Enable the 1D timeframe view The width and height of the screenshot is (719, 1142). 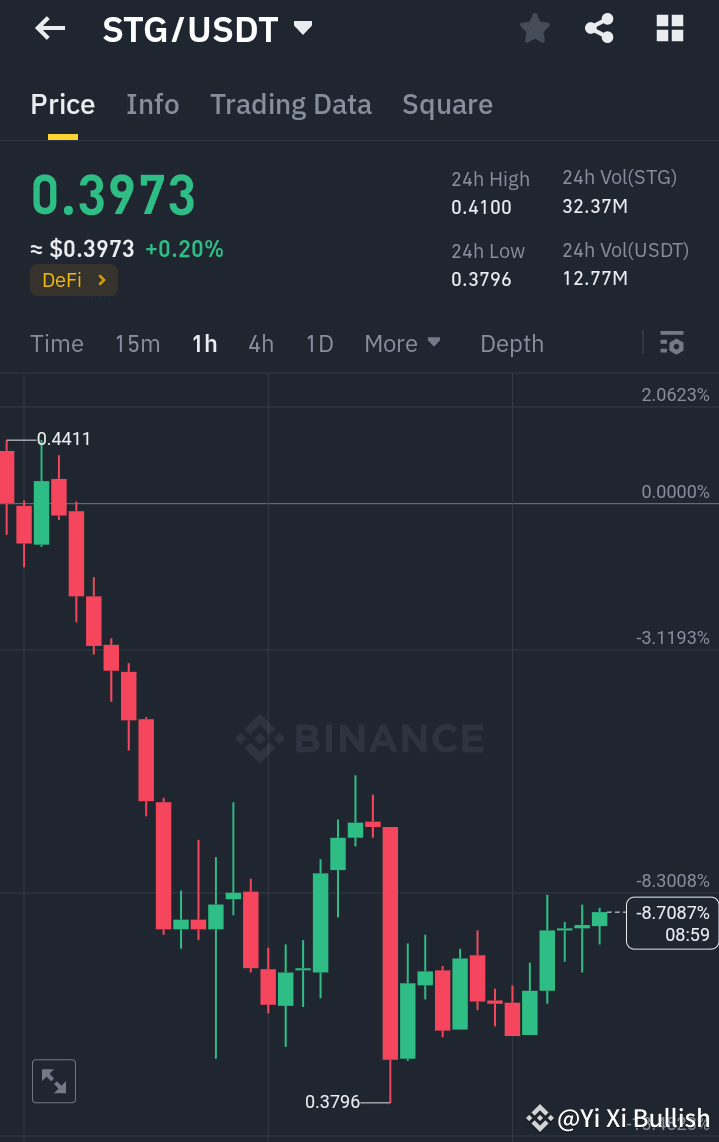click(x=319, y=343)
